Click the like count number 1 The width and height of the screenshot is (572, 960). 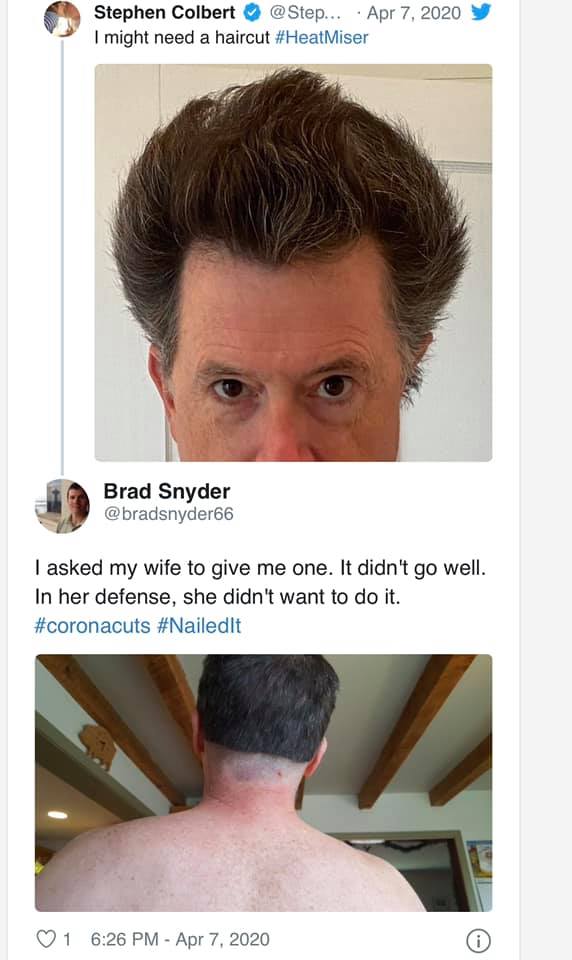(x=67, y=939)
